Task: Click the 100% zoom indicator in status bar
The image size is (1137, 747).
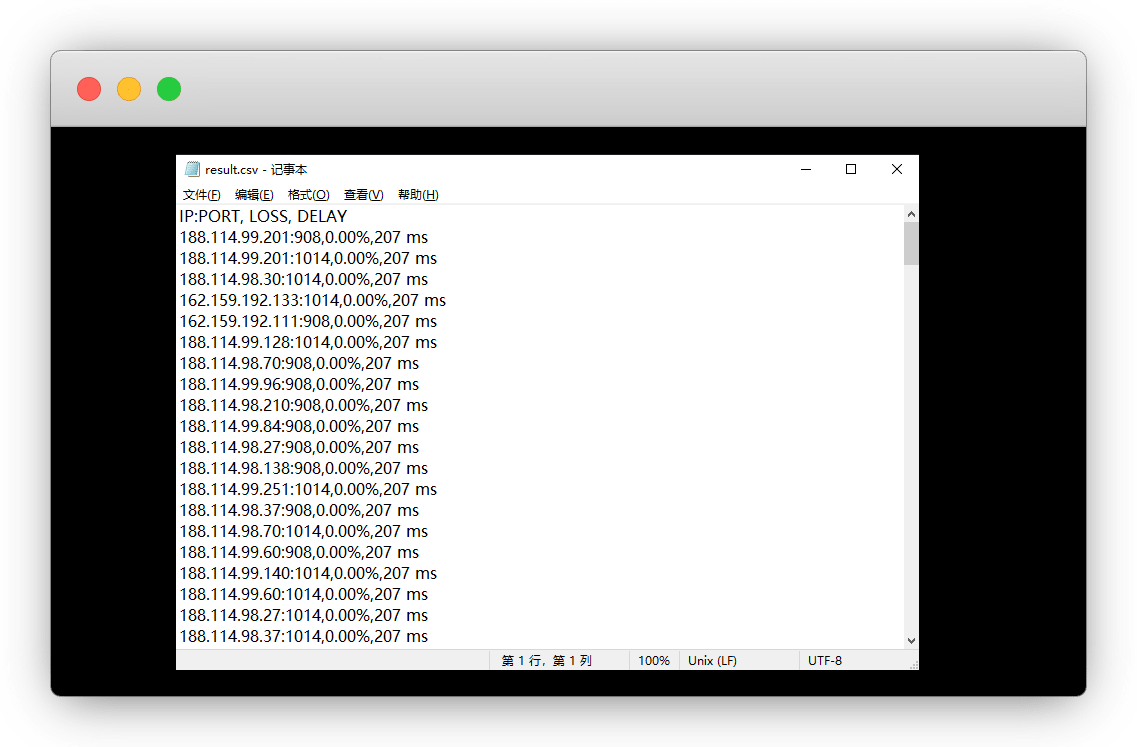Action: (654, 661)
